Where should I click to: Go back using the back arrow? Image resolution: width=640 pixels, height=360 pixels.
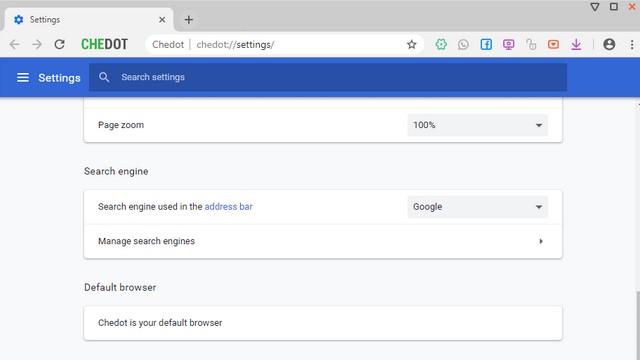point(15,44)
